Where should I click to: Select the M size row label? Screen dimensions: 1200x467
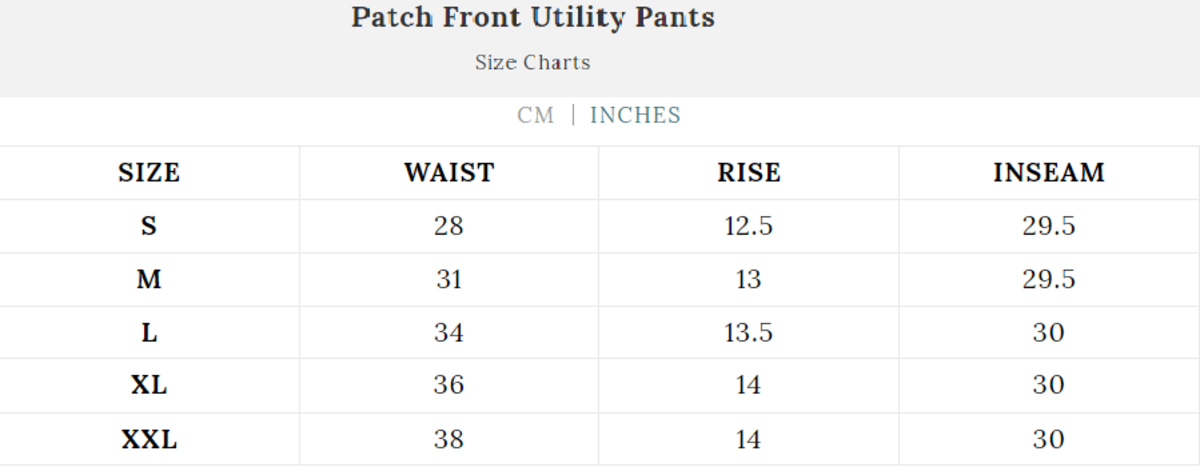point(149,279)
